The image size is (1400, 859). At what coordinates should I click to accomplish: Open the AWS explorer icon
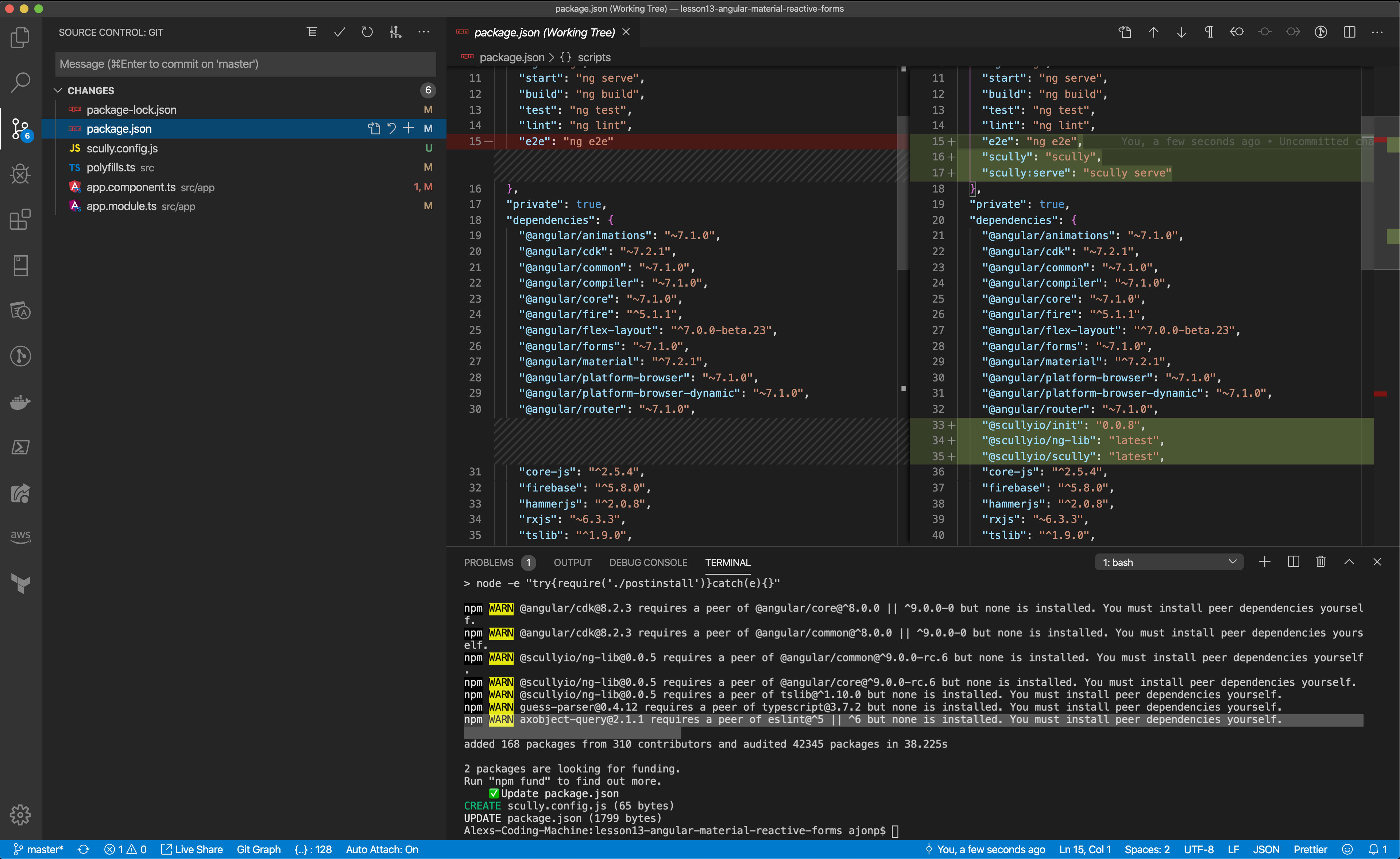tap(20, 536)
